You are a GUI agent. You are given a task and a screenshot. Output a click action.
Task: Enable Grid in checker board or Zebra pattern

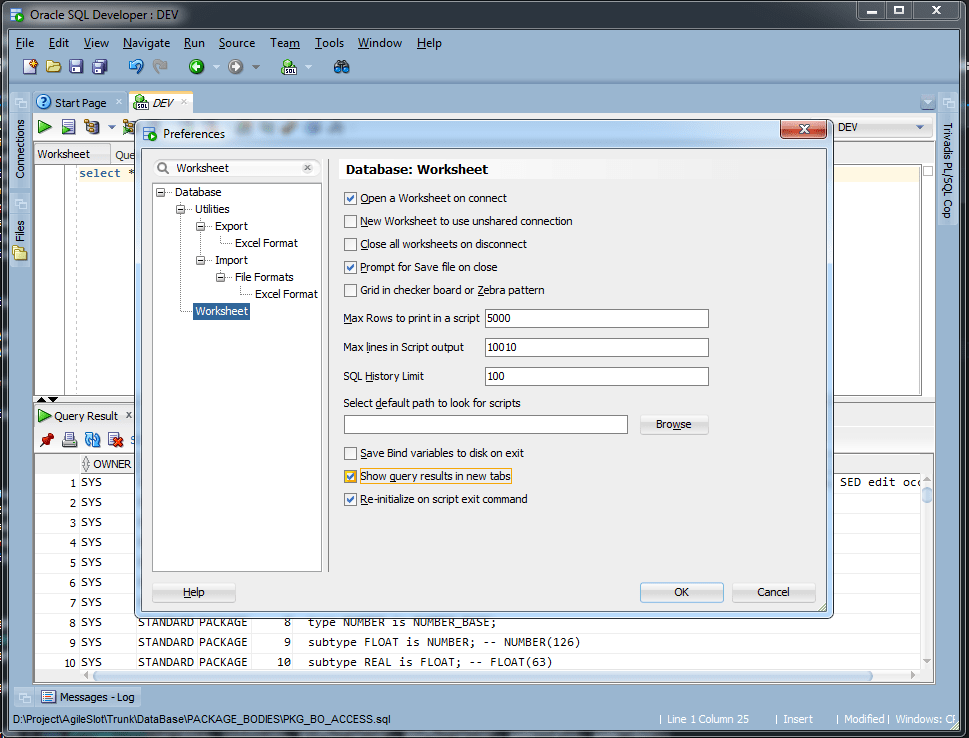coord(351,290)
